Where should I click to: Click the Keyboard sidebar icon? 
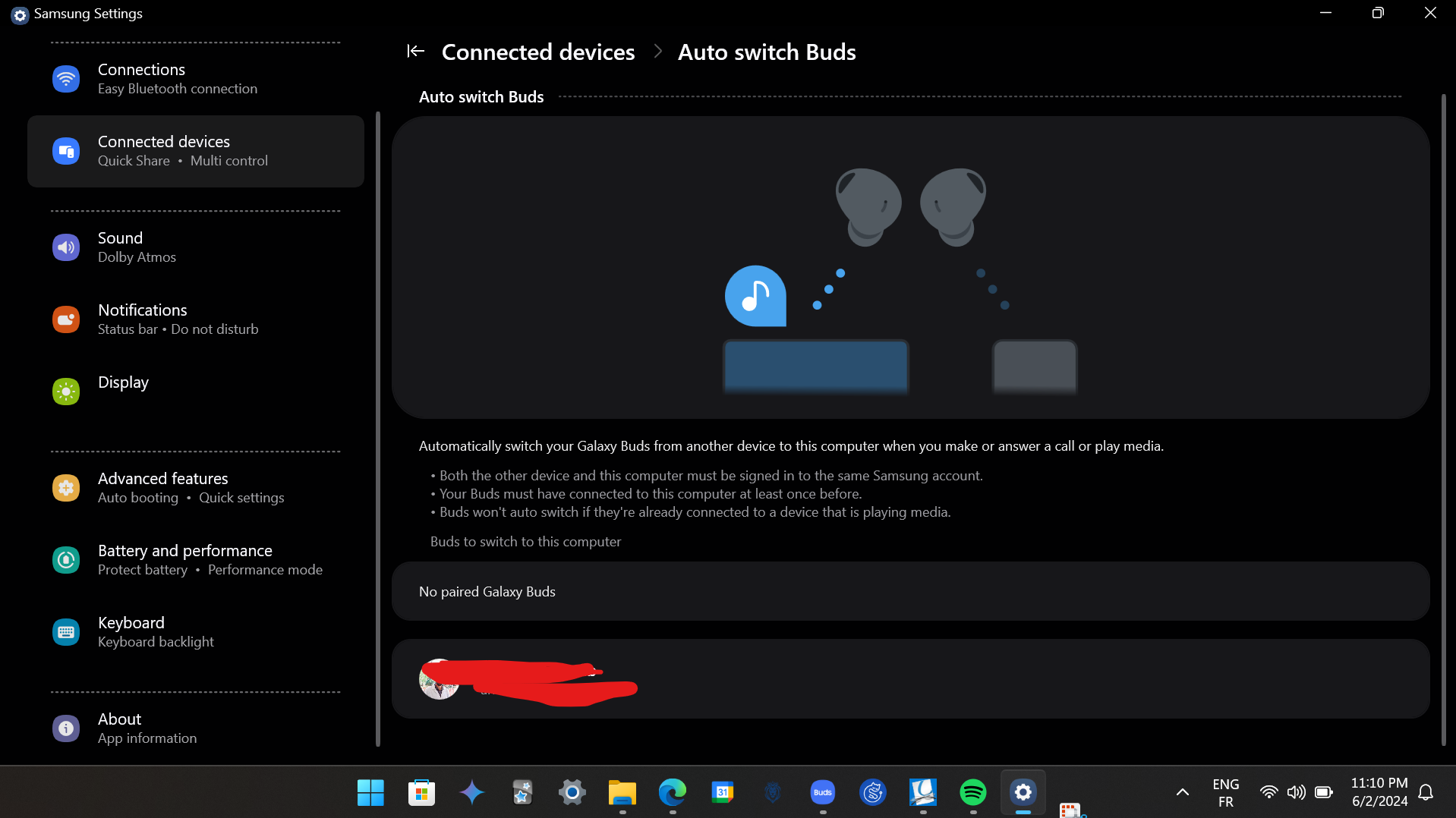click(x=66, y=631)
